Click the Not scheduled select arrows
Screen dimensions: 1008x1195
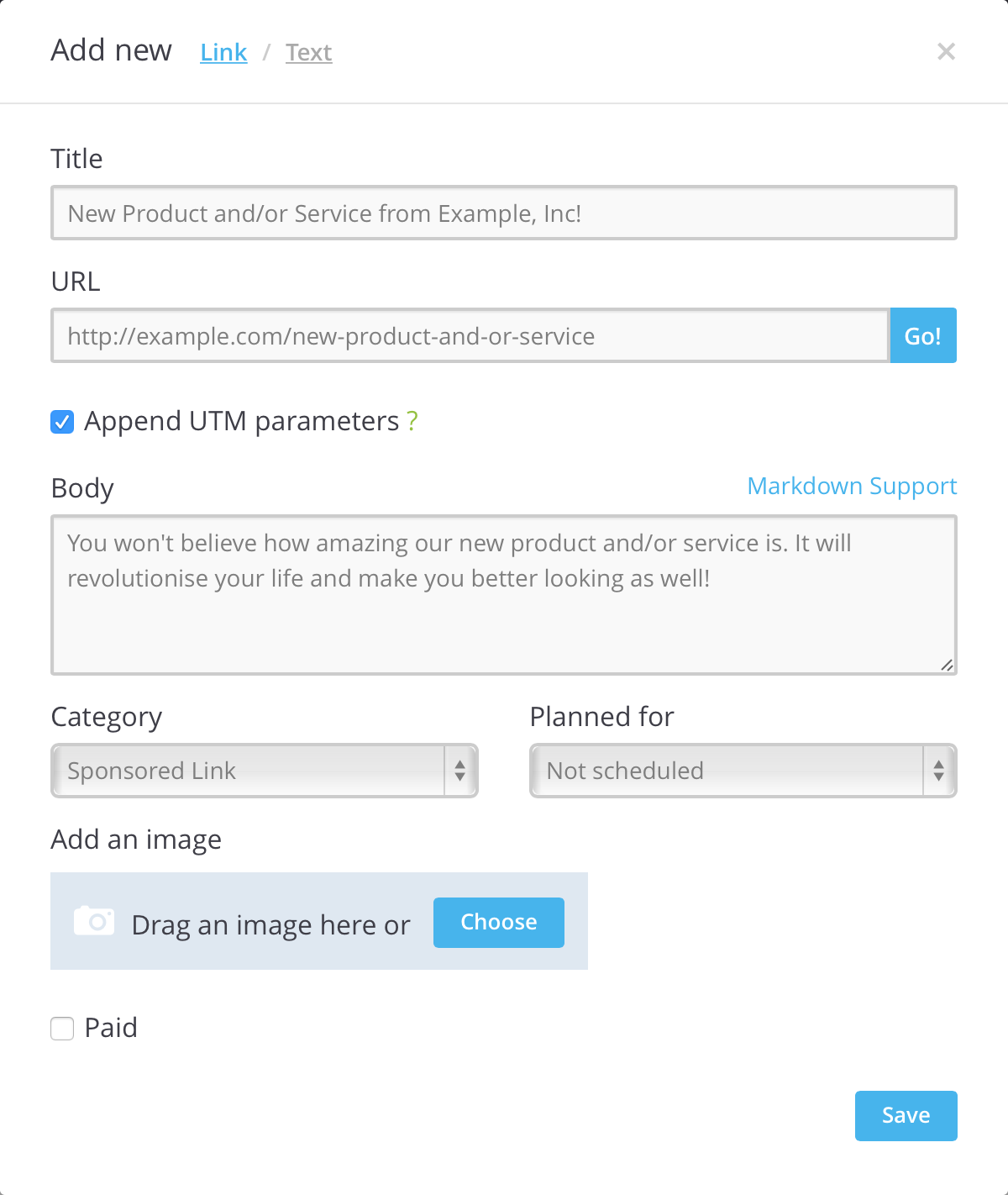[938, 771]
